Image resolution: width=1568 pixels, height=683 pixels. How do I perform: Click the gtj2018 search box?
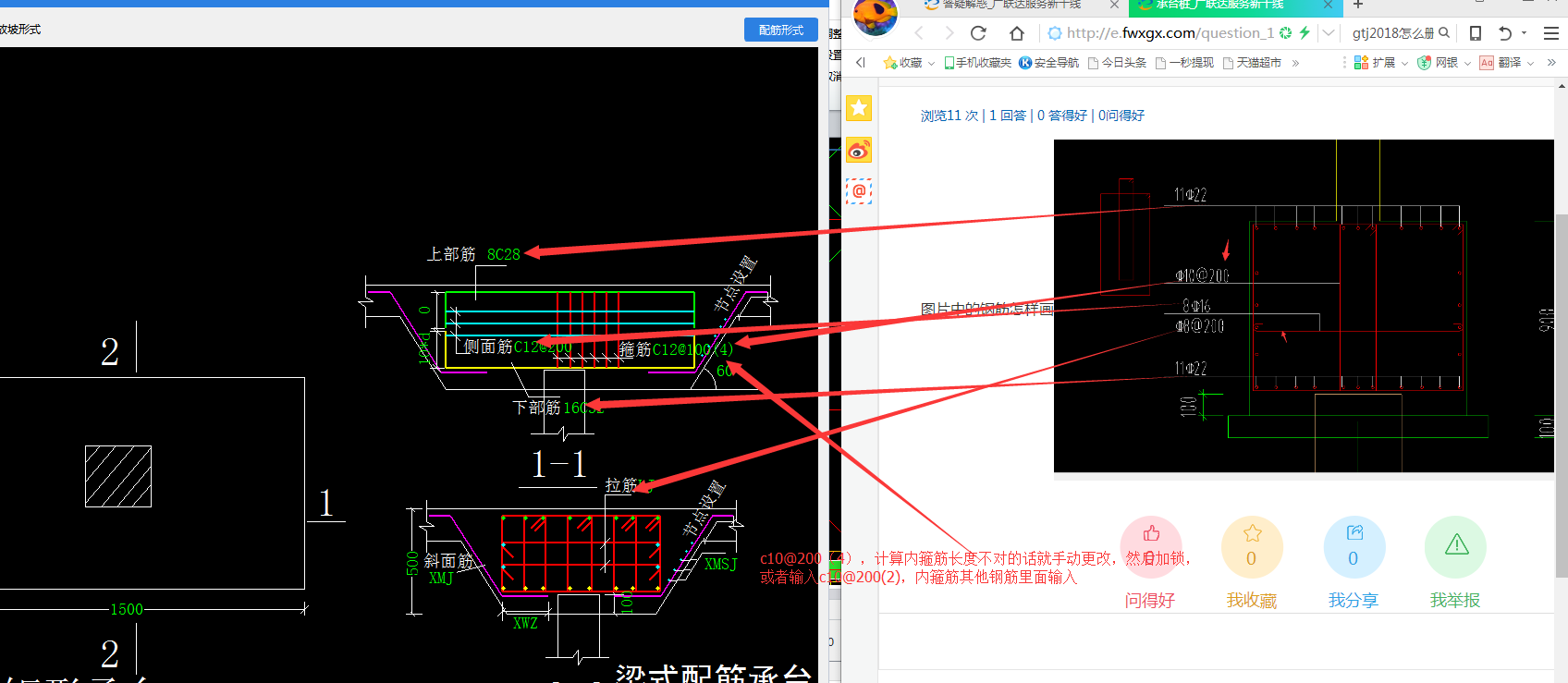coord(1391,33)
